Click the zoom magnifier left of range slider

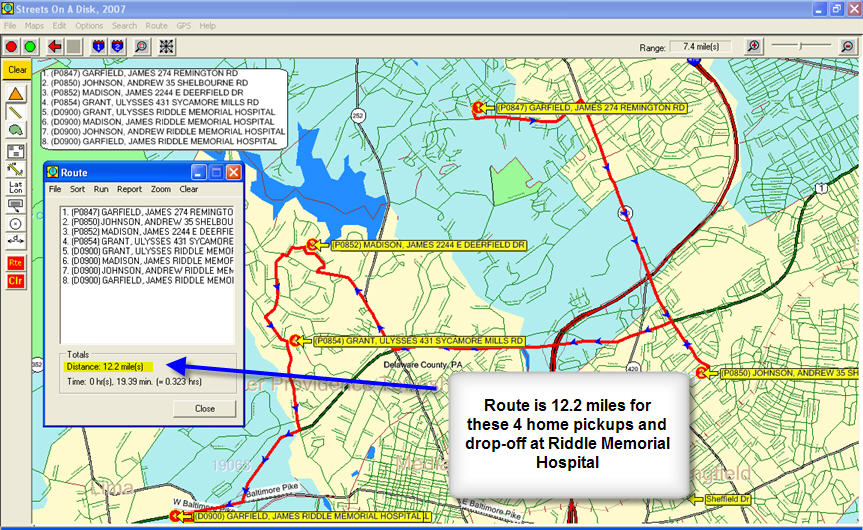coord(753,46)
